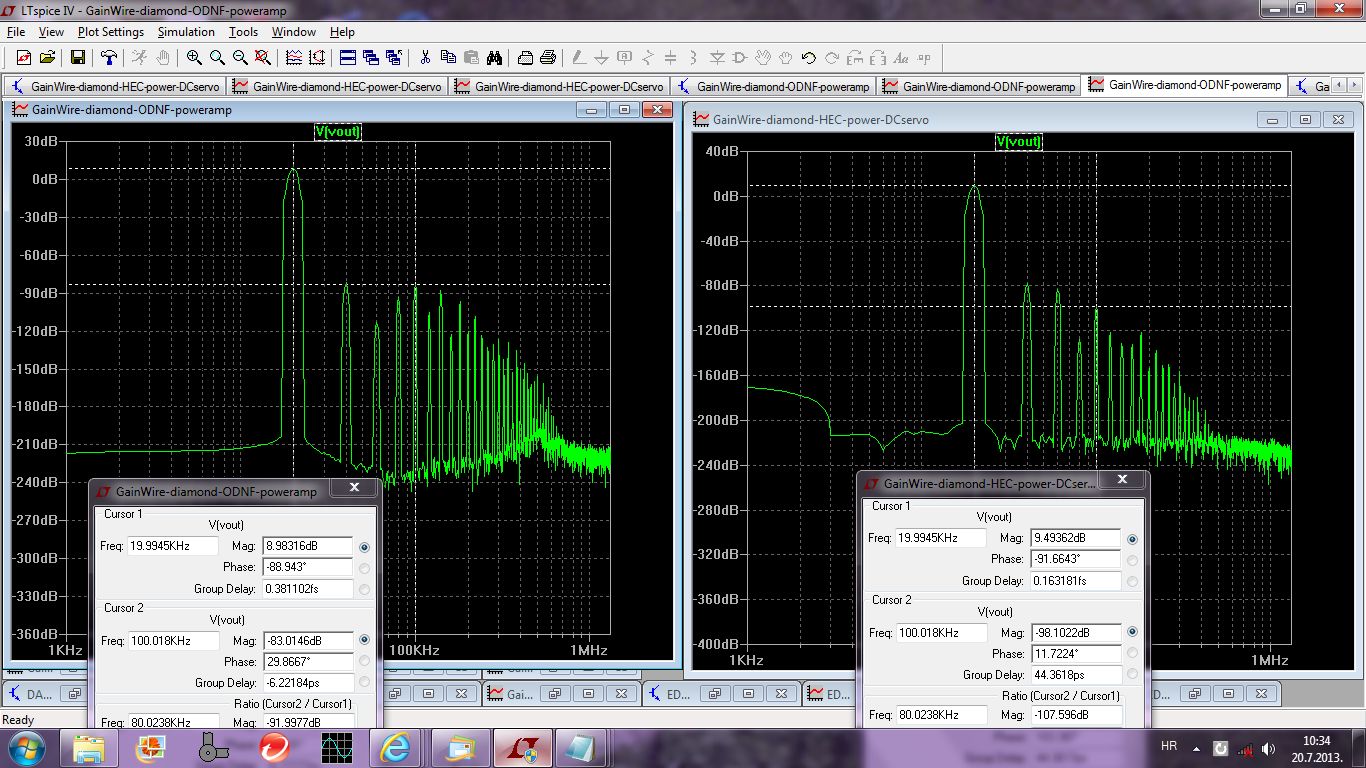
Task: Click the Cascade Windows icon
Action: coord(371,58)
